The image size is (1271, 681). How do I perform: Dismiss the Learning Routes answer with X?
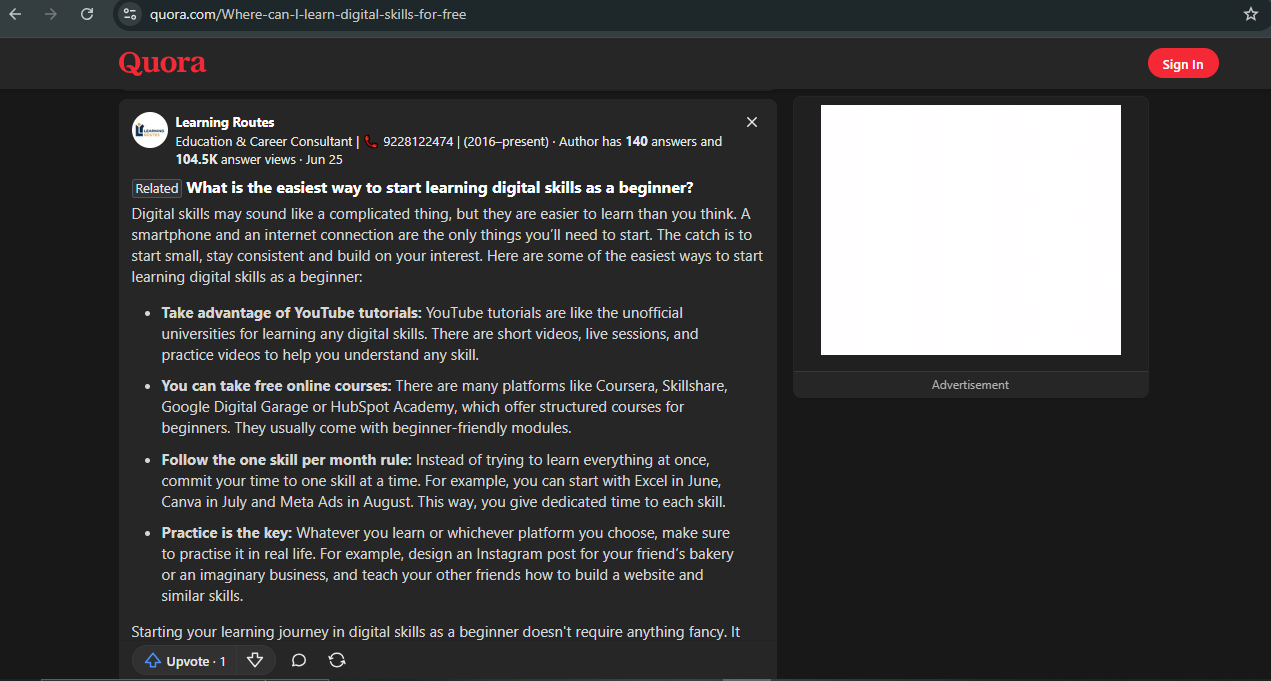tap(752, 122)
